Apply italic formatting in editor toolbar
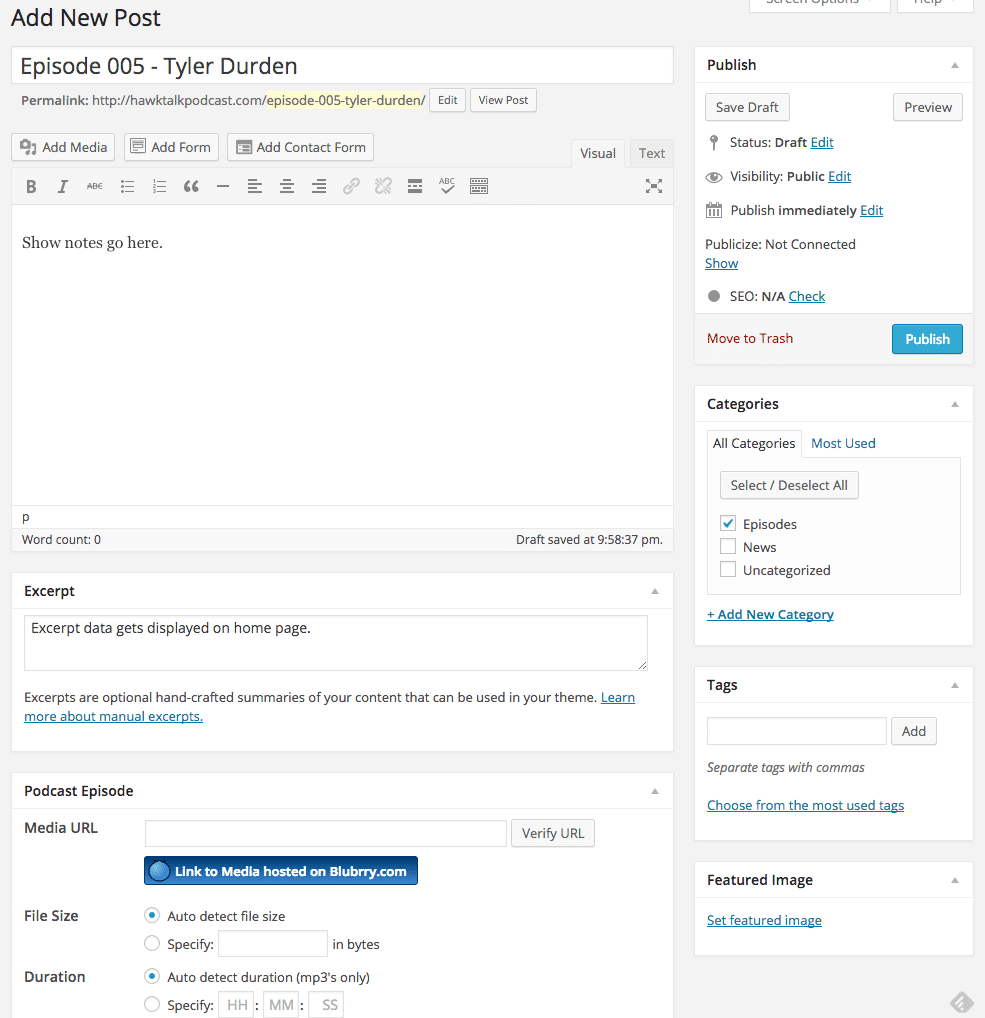The height and width of the screenshot is (1018, 985). coord(62,187)
